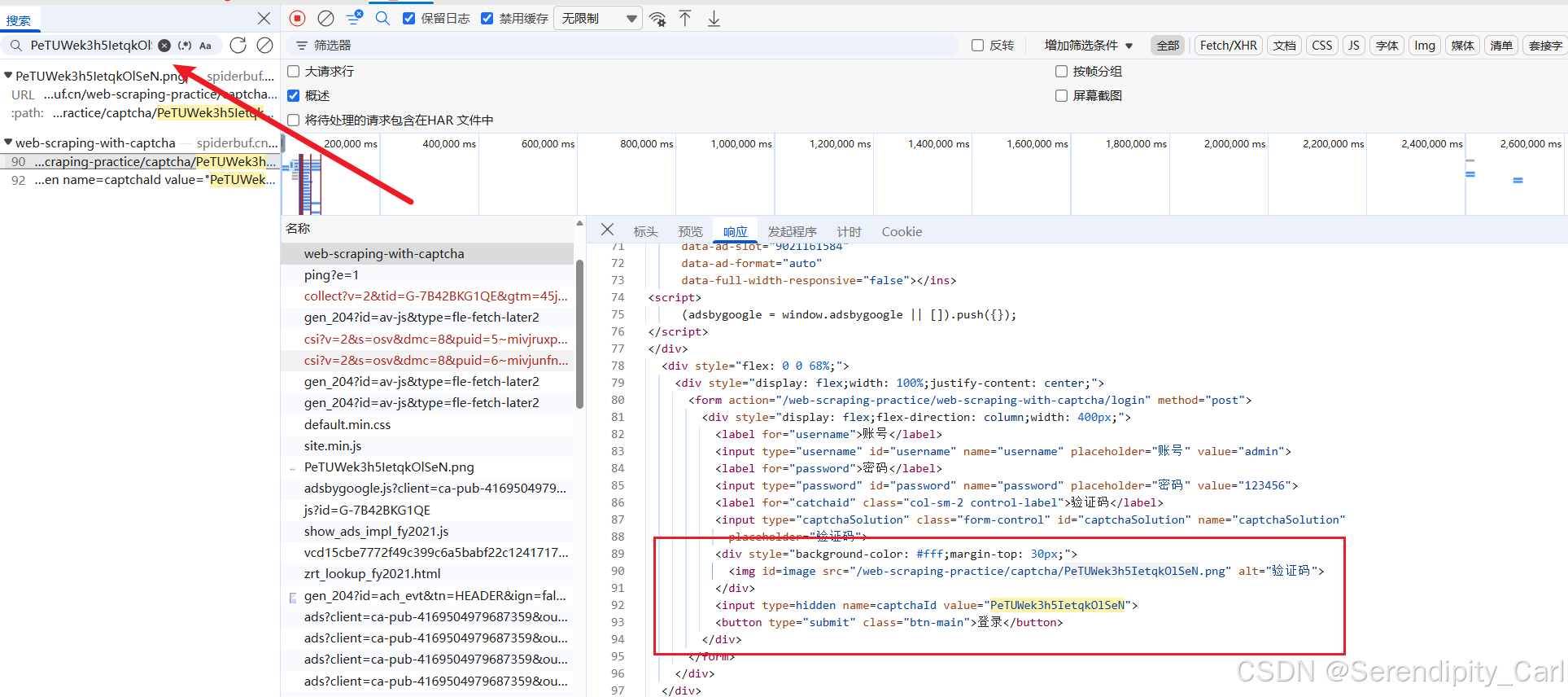Collapse PeTUWek3h5IetqkOlSeN.png search result group
1568x697 pixels.
point(8,76)
